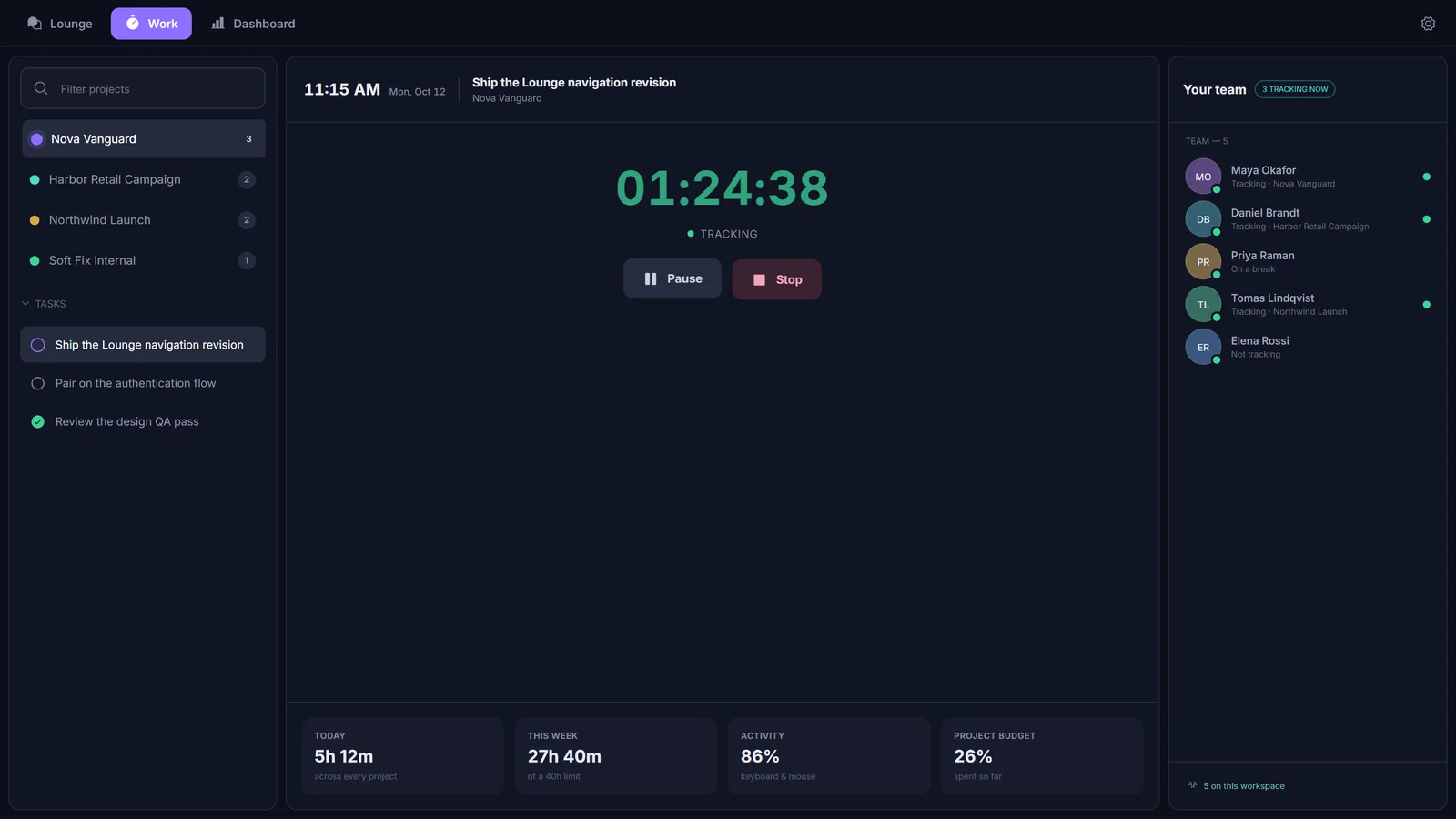
Task: Switch to the Lounge tab
Action: 60,24
